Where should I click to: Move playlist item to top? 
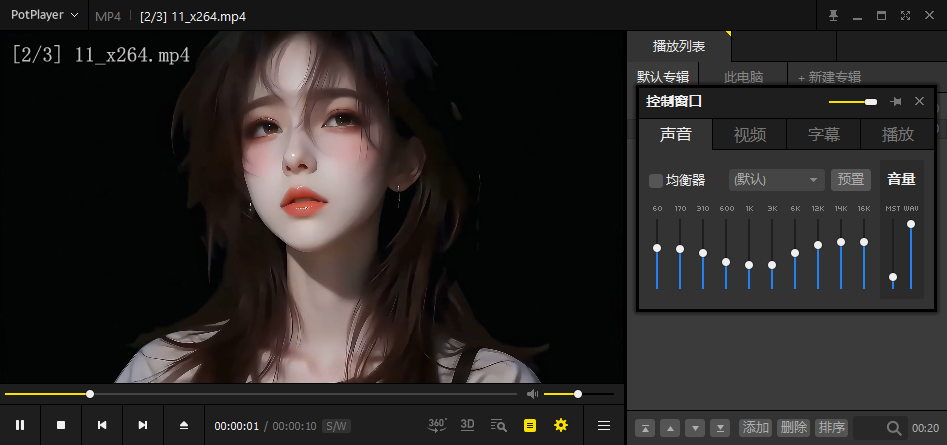pos(645,428)
